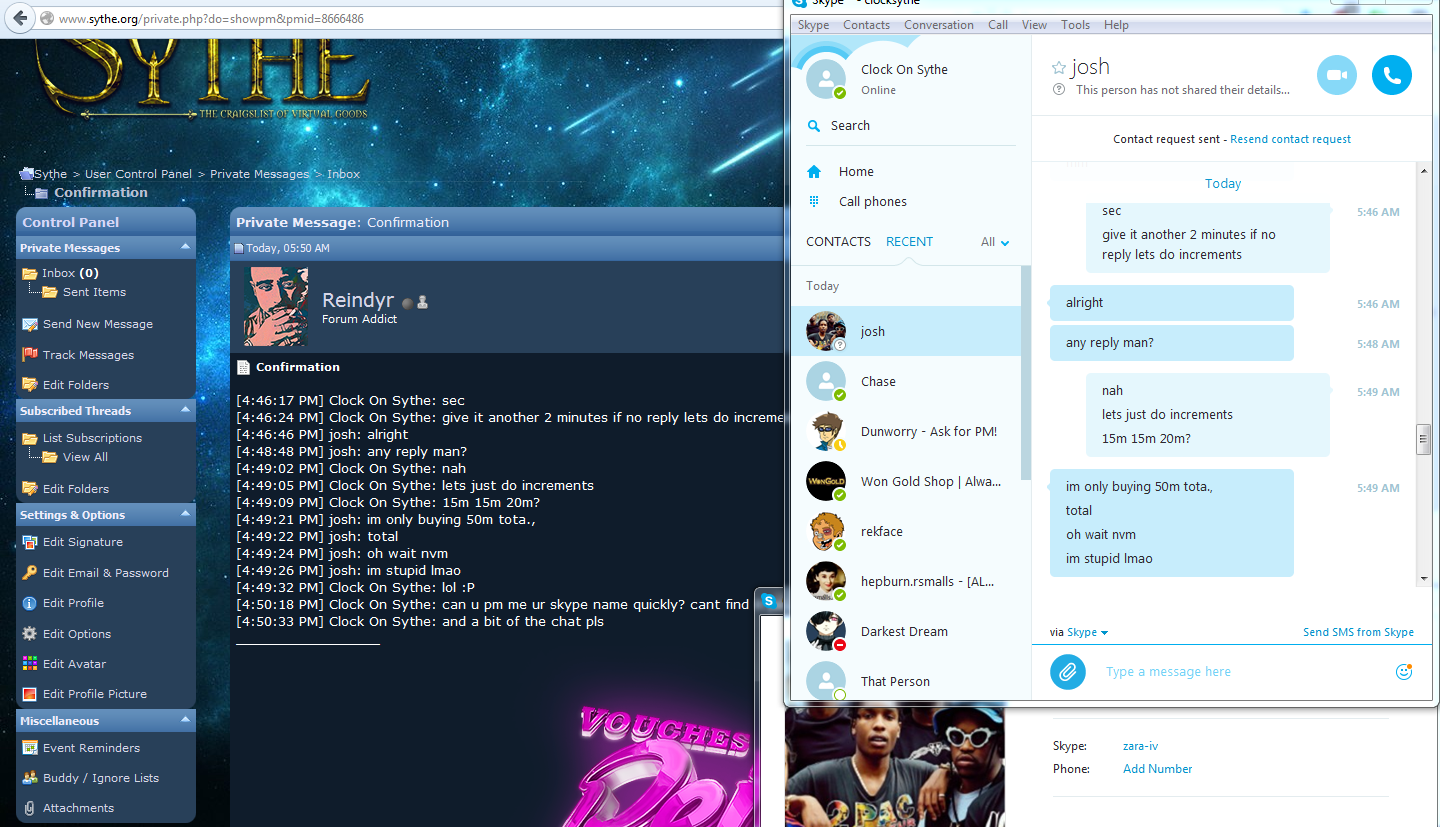Click the Edit Signature icon
This screenshot has width=1440, height=827.
[30, 542]
